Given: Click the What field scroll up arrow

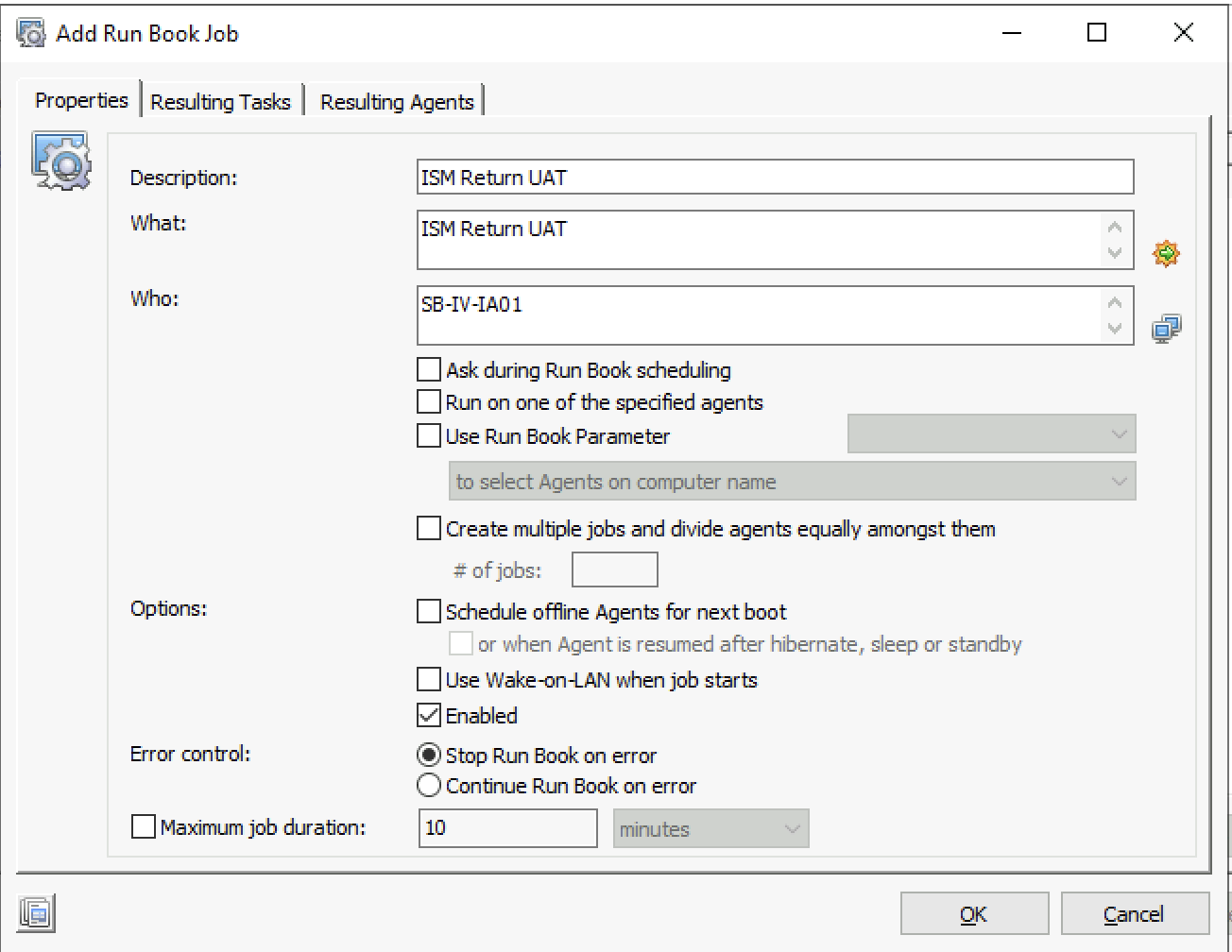Looking at the screenshot, I should 1115,227.
